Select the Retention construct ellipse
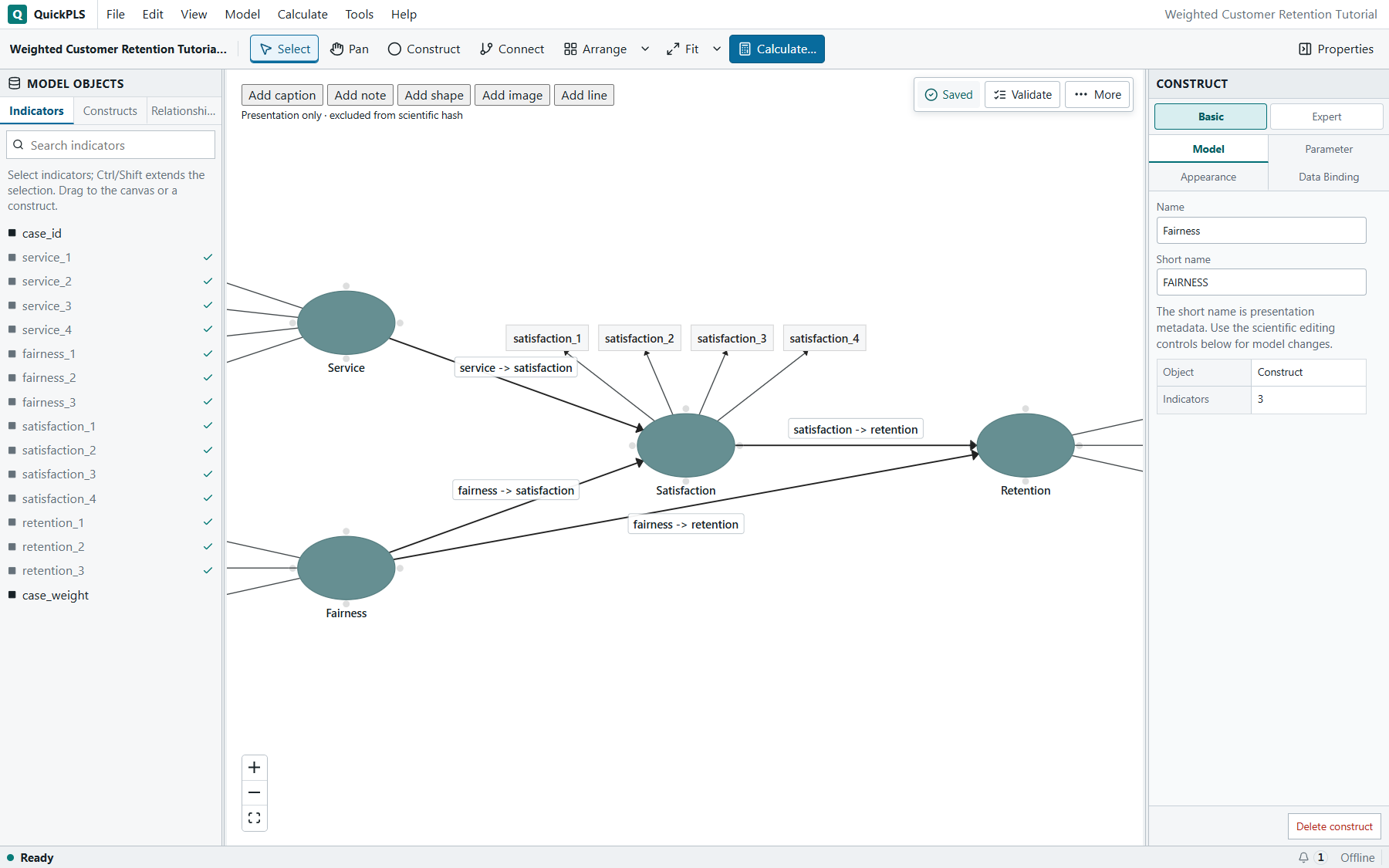This screenshot has width=1389, height=868. click(x=1026, y=445)
